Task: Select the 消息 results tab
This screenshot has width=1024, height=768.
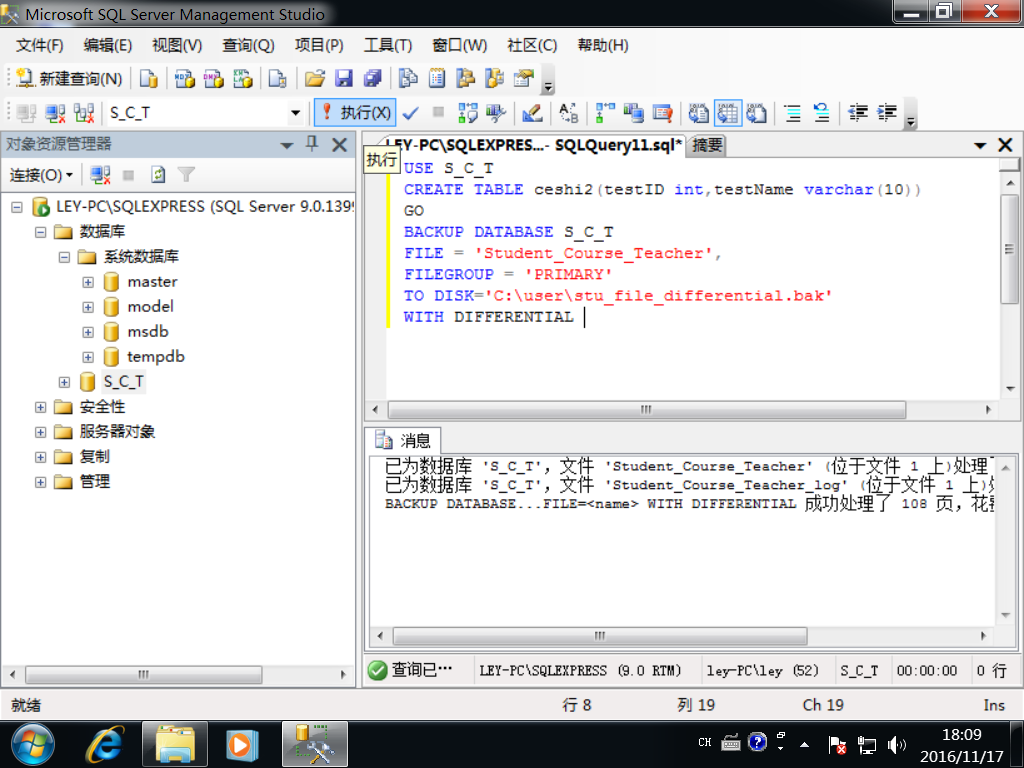Action: pyautogui.click(x=403, y=440)
